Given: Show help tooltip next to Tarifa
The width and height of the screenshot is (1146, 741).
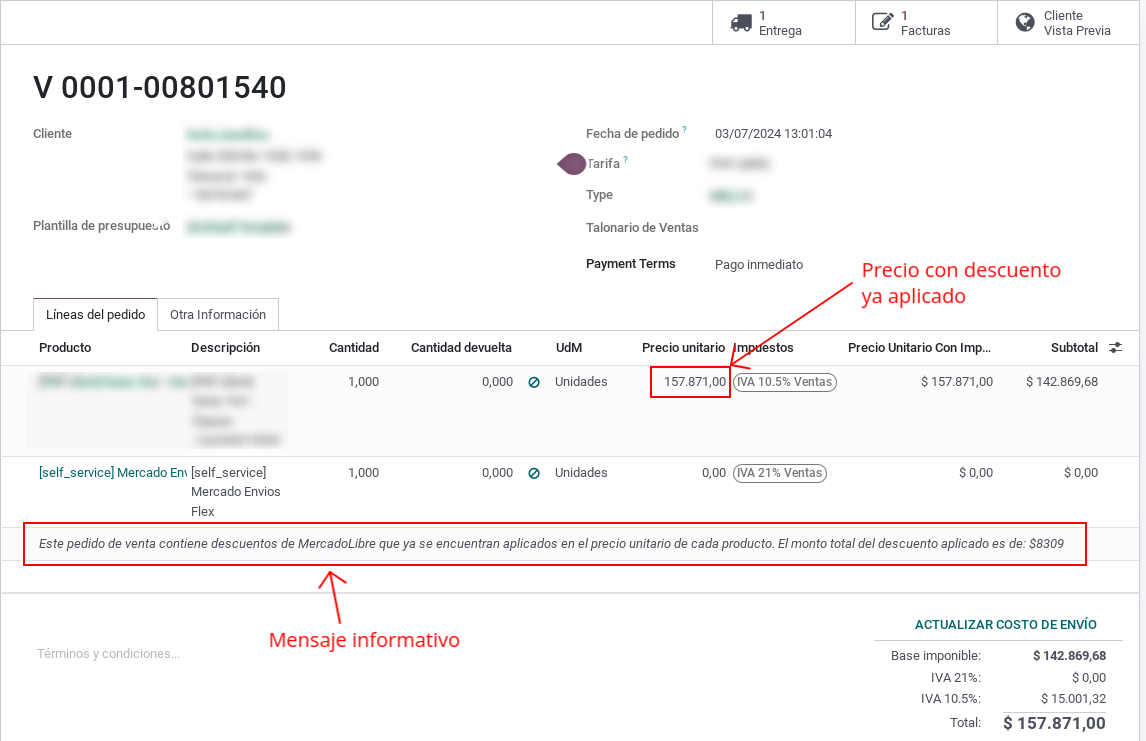Looking at the screenshot, I should (x=626, y=159).
